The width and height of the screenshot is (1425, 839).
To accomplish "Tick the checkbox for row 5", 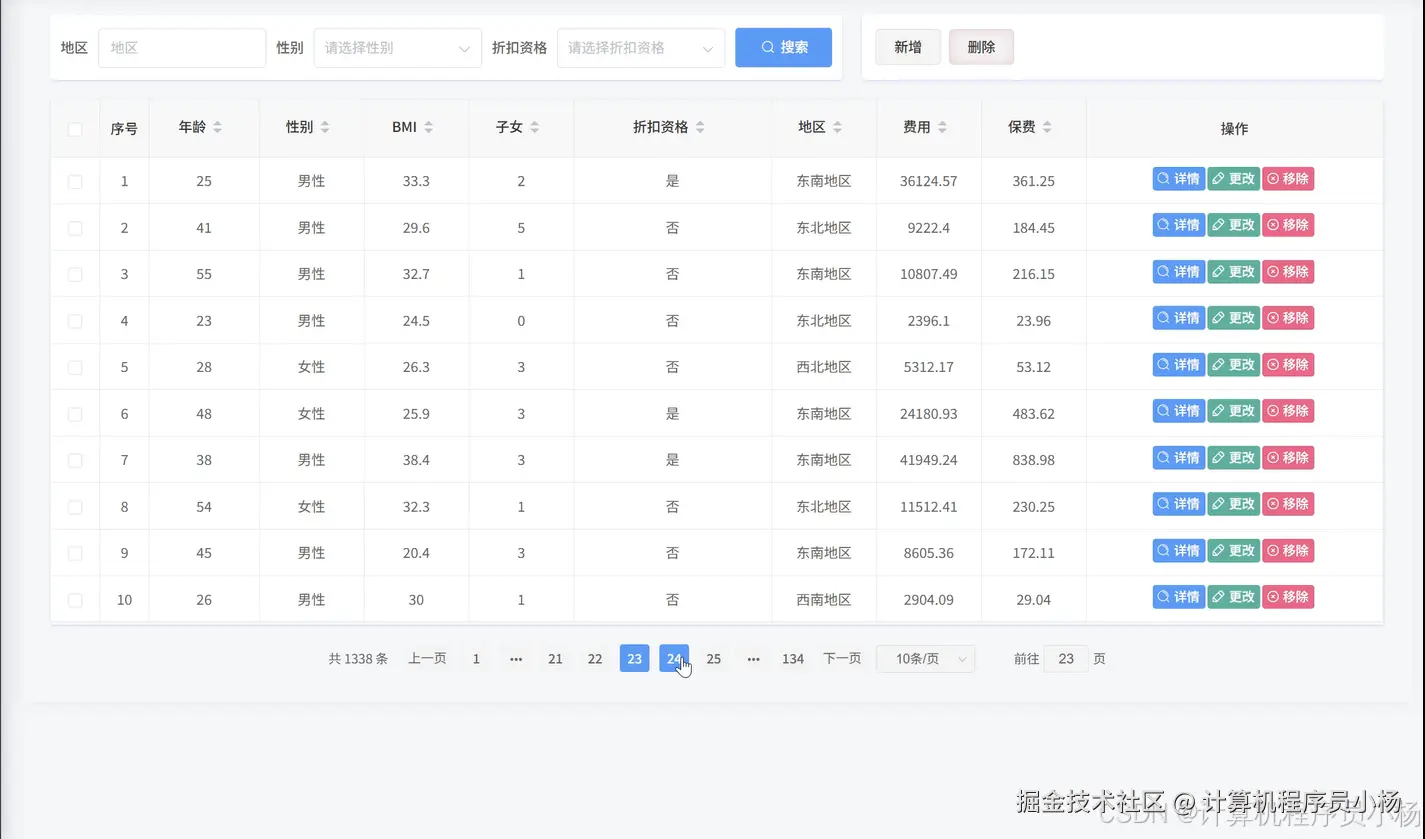I will 75,367.
